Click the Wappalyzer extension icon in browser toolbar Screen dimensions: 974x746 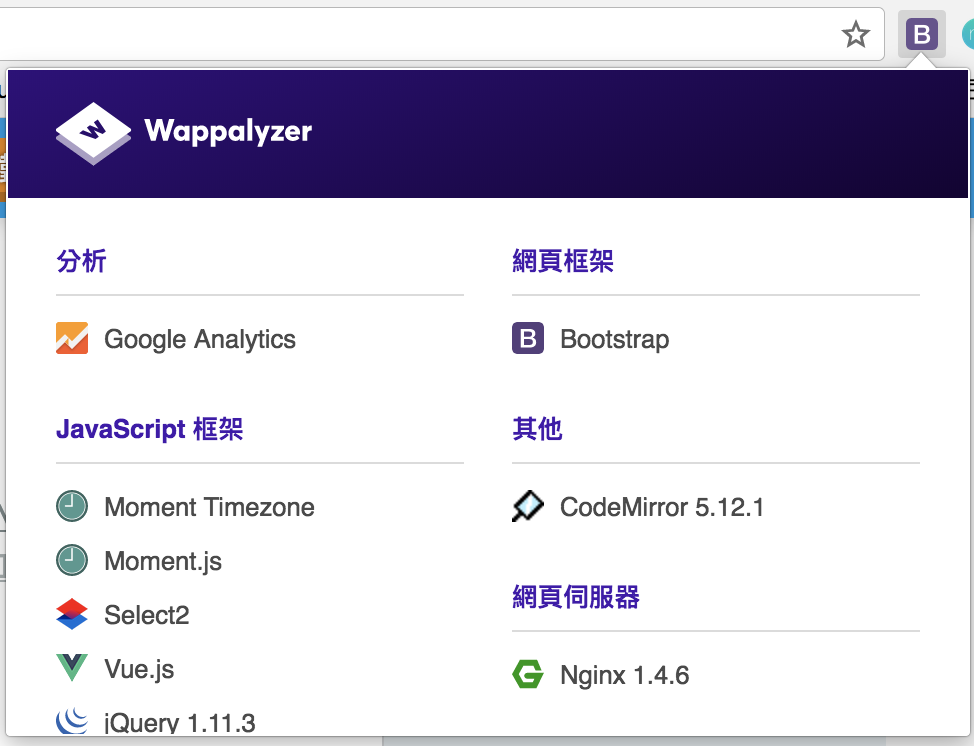coord(922,34)
